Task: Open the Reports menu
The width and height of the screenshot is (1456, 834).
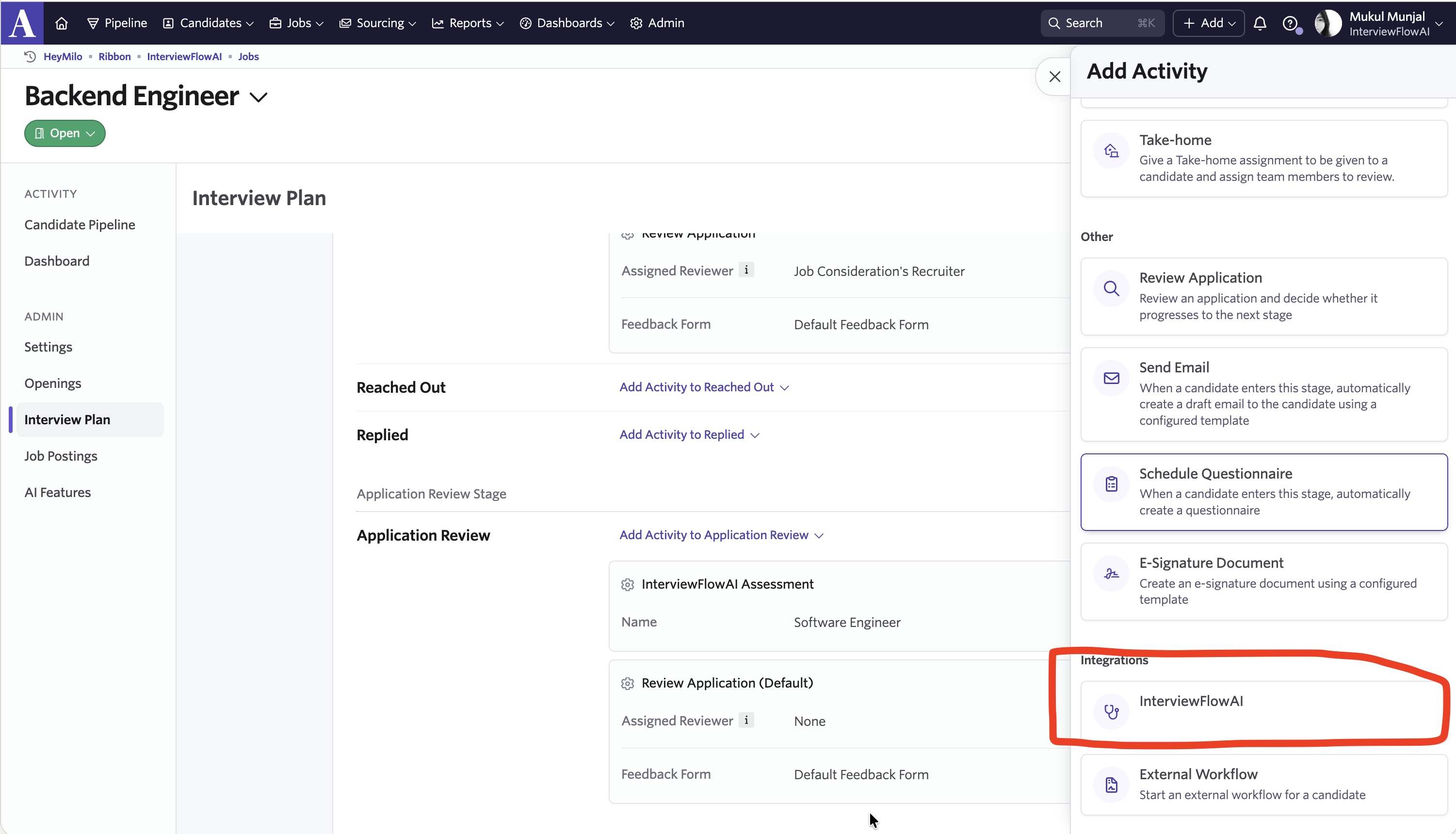Action: (x=468, y=23)
